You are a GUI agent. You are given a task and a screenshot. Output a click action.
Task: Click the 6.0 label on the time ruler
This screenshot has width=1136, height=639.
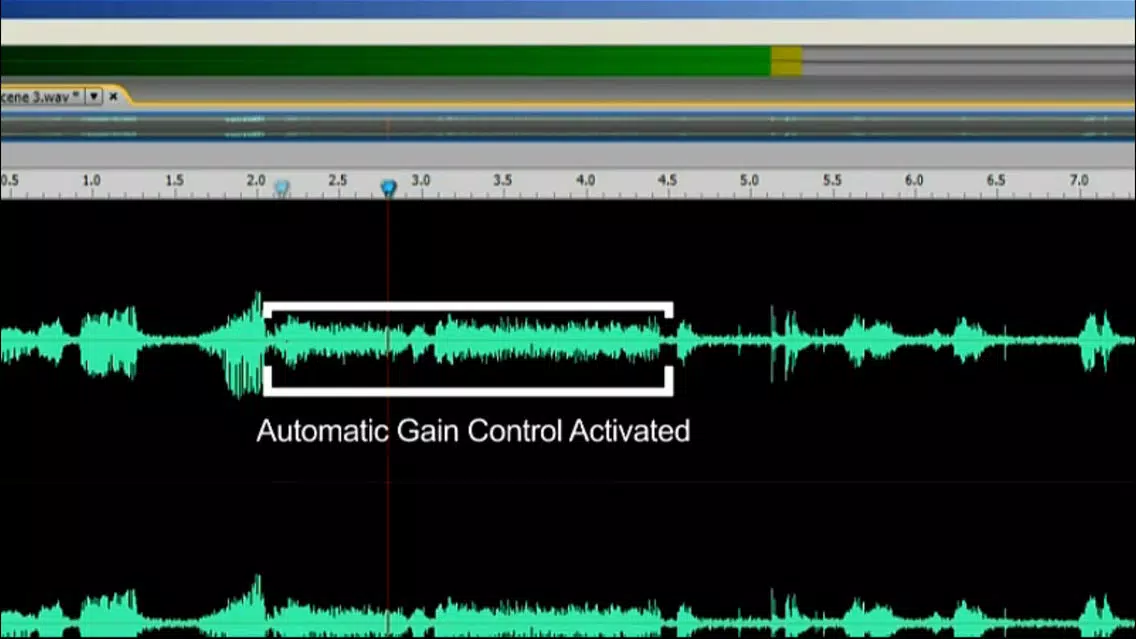click(914, 180)
